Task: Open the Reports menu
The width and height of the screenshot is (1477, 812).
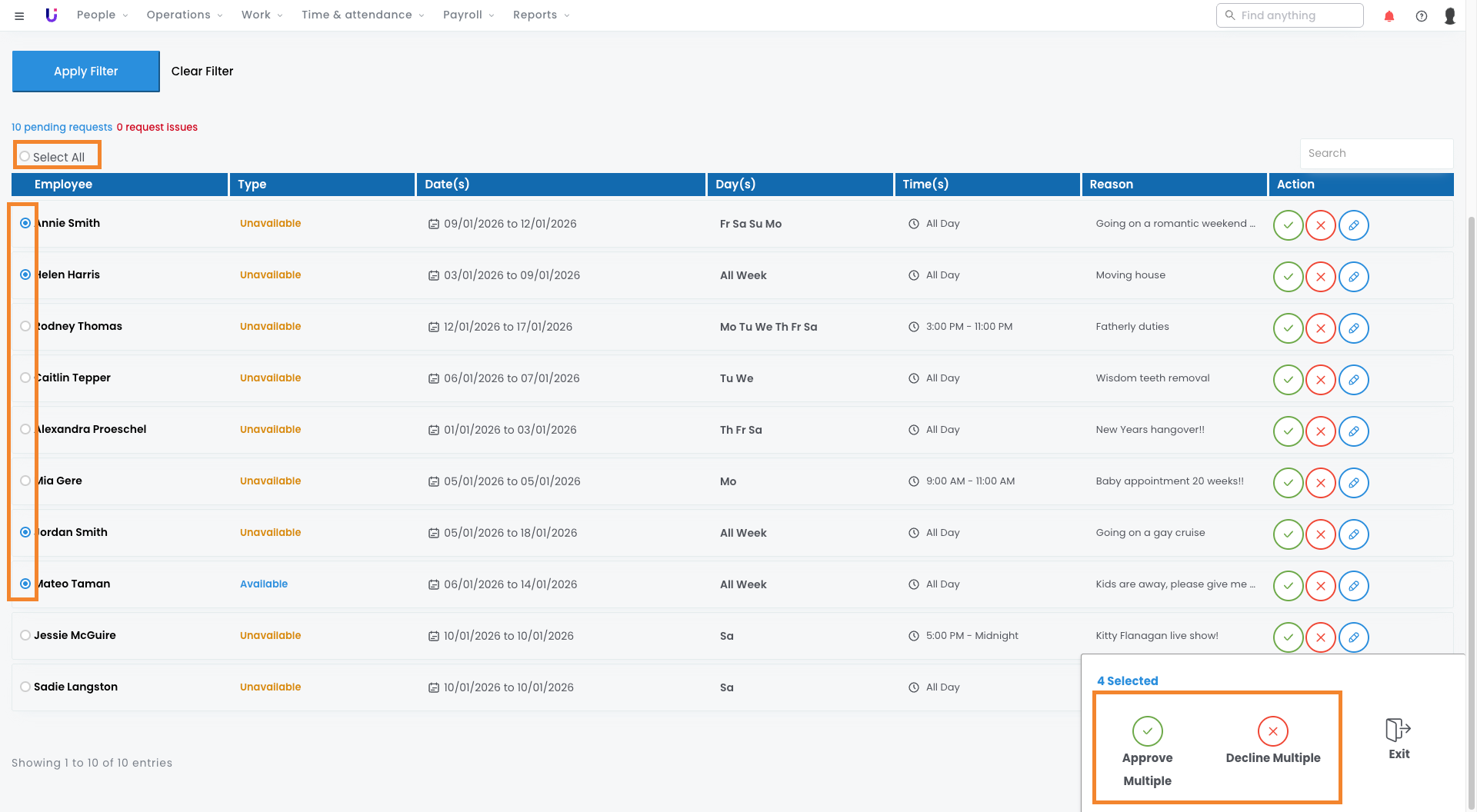Action: [541, 15]
